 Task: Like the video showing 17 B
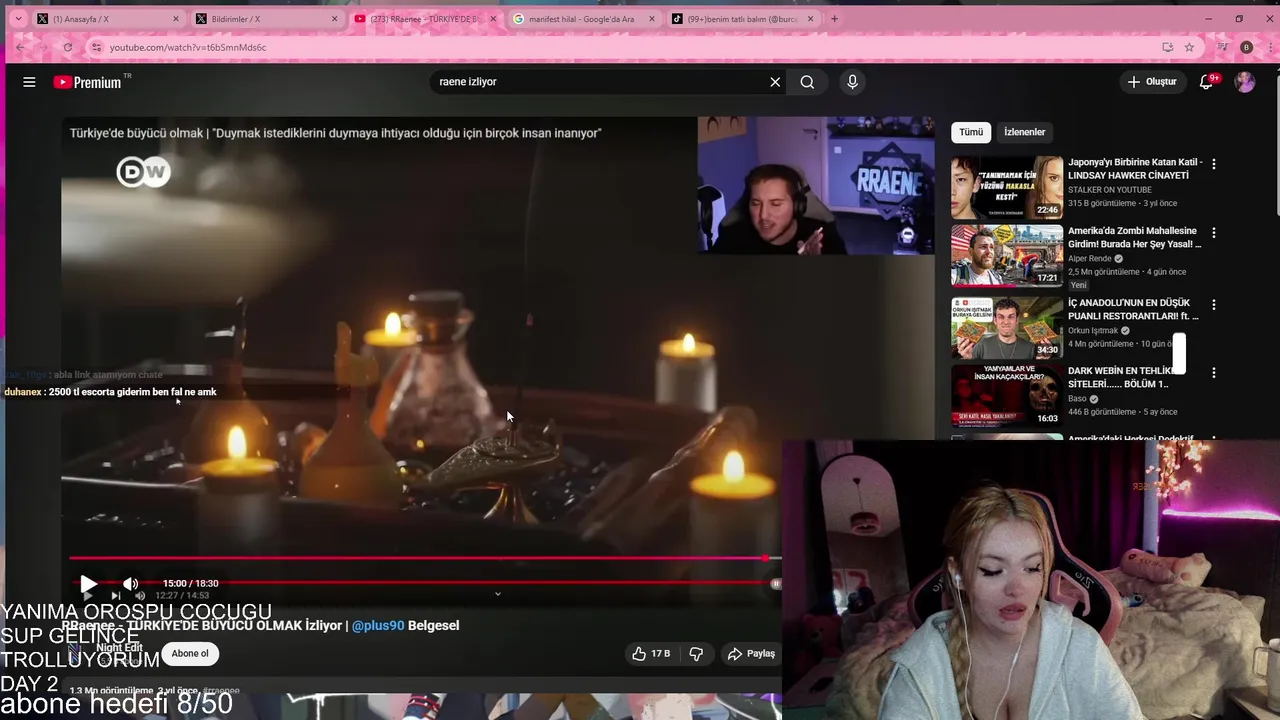pos(650,654)
